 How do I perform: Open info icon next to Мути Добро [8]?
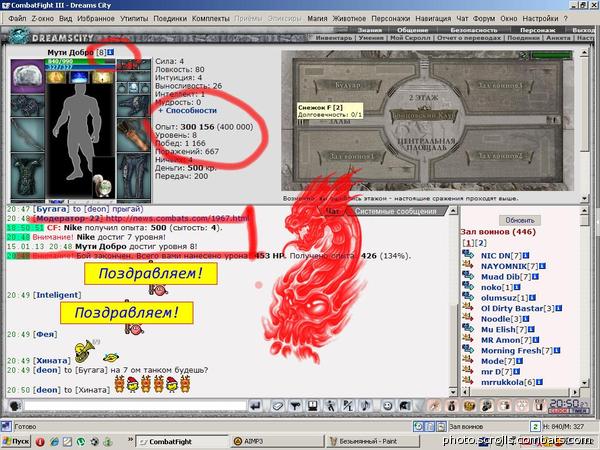[111, 52]
